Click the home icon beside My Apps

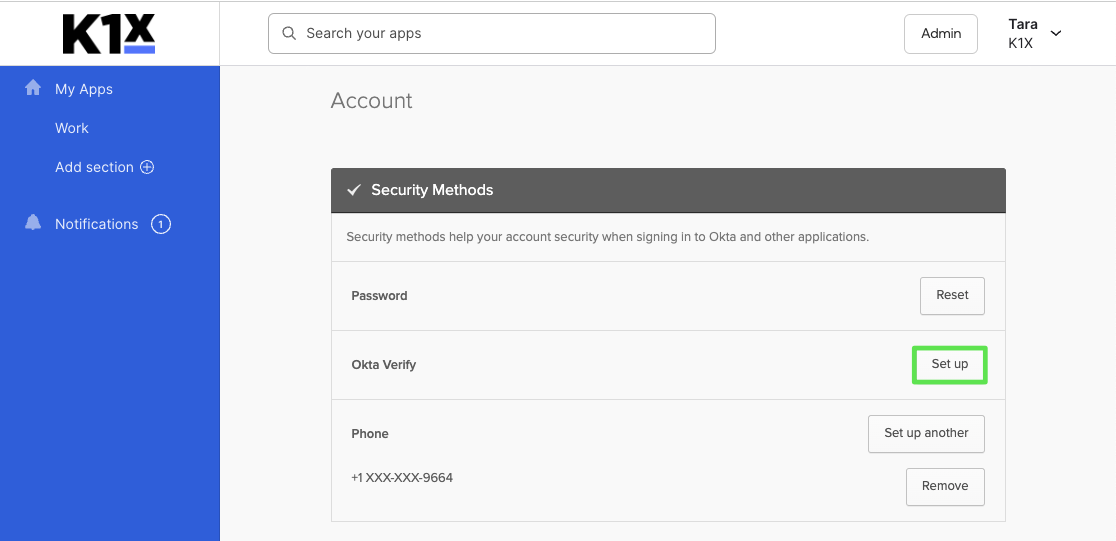(x=33, y=88)
